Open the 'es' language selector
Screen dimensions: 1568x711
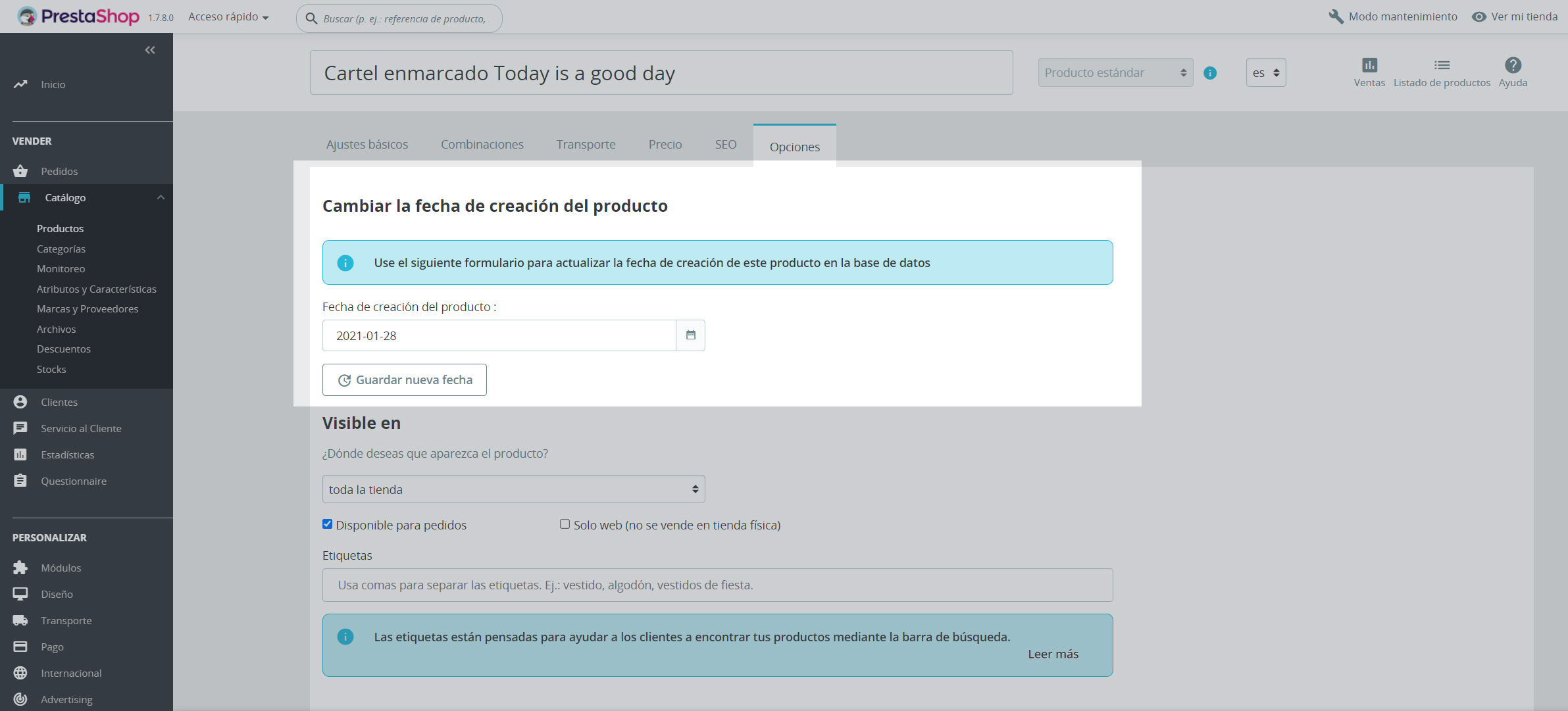1265,73
